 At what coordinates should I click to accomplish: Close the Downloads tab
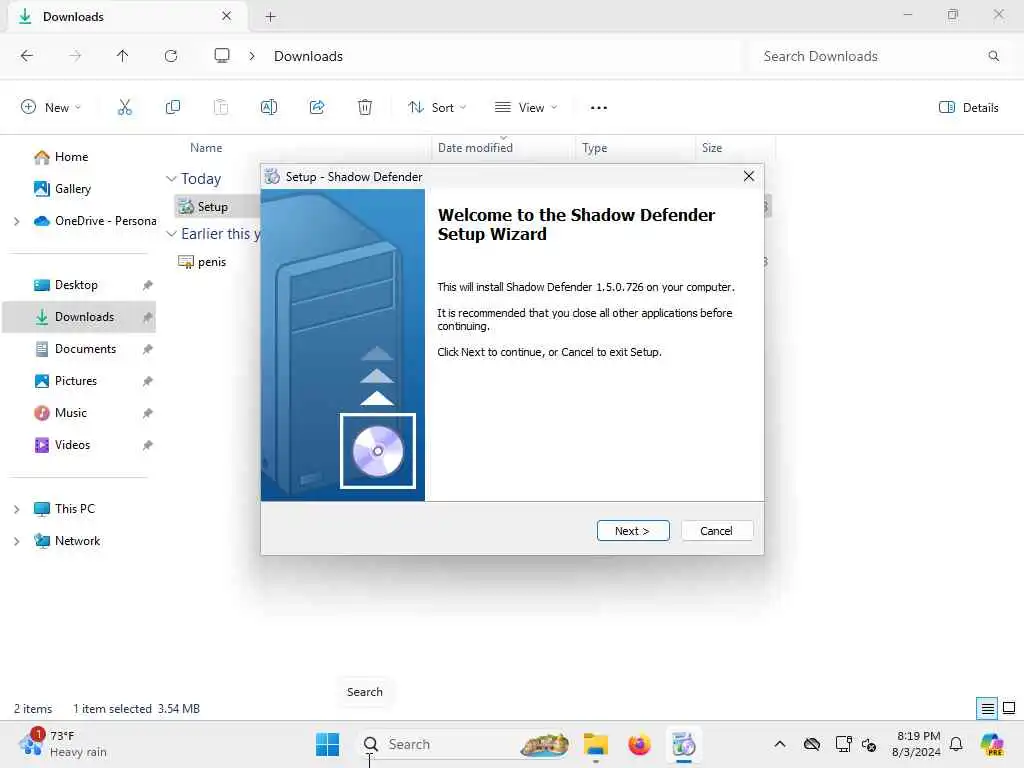tap(227, 16)
